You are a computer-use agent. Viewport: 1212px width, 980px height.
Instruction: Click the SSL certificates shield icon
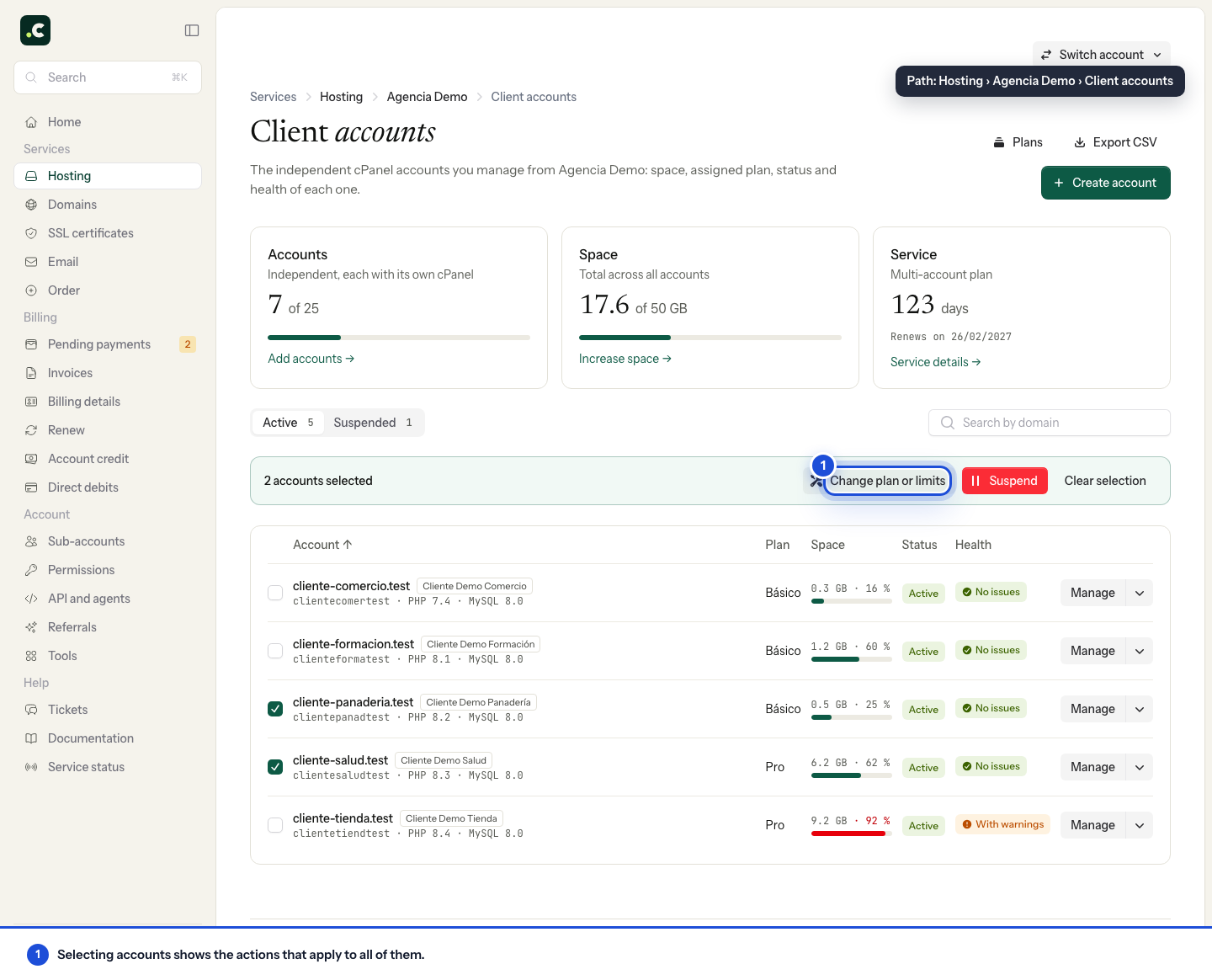31,233
